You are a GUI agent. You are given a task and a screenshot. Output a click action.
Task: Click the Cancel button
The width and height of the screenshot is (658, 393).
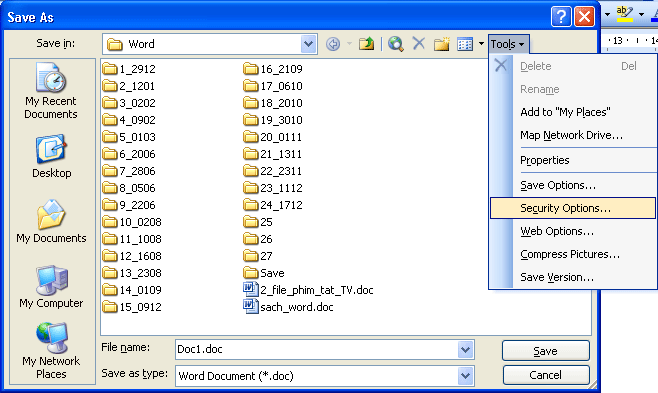pyautogui.click(x=546, y=375)
